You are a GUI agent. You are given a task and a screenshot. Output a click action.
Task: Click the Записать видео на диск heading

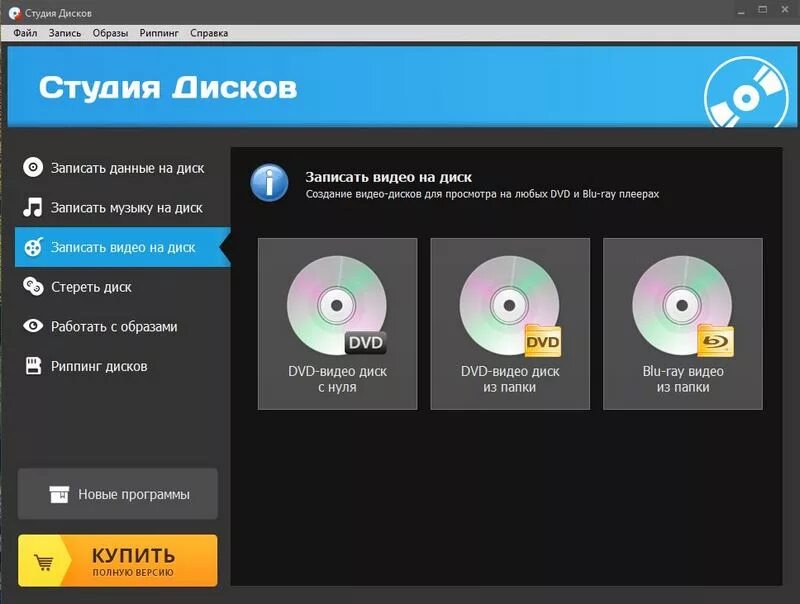388,177
